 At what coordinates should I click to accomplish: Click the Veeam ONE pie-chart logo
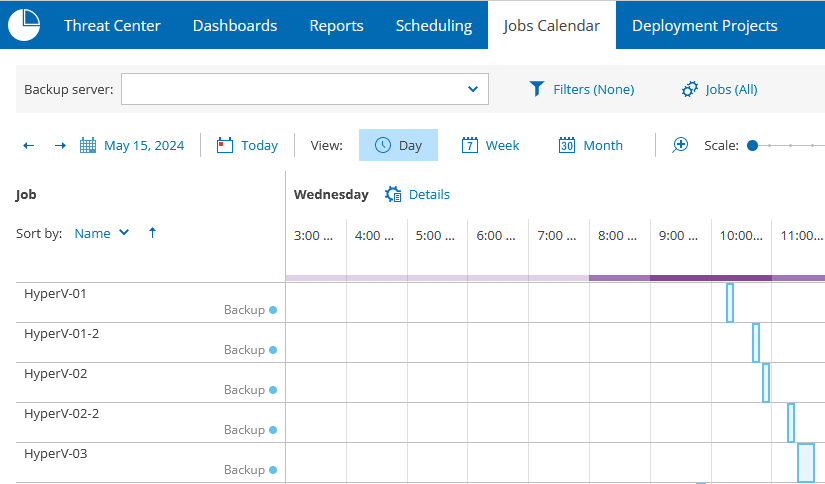click(24, 25)
